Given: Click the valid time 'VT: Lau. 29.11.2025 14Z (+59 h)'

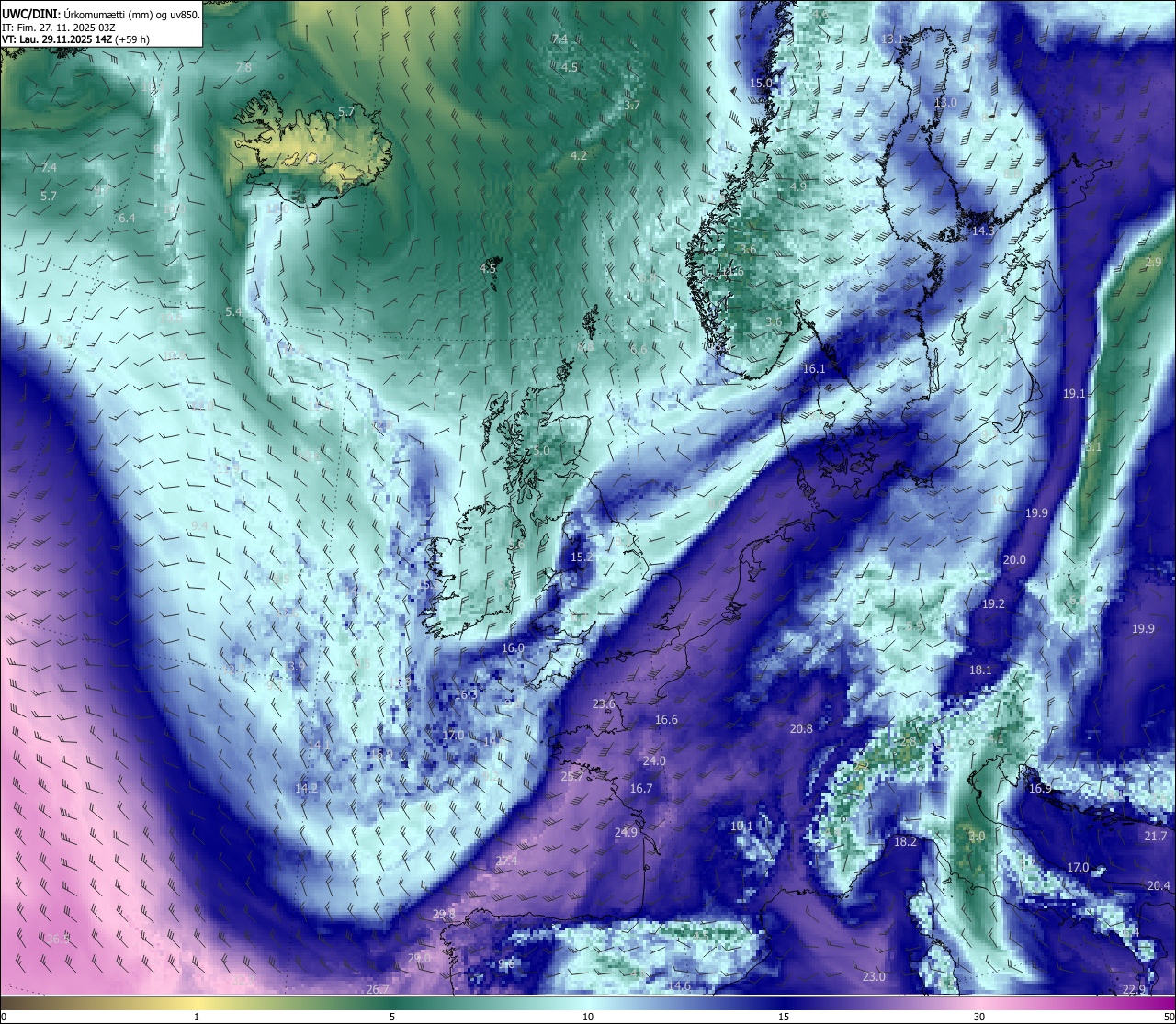Looking at the screenshot, I should pos(75,39).
